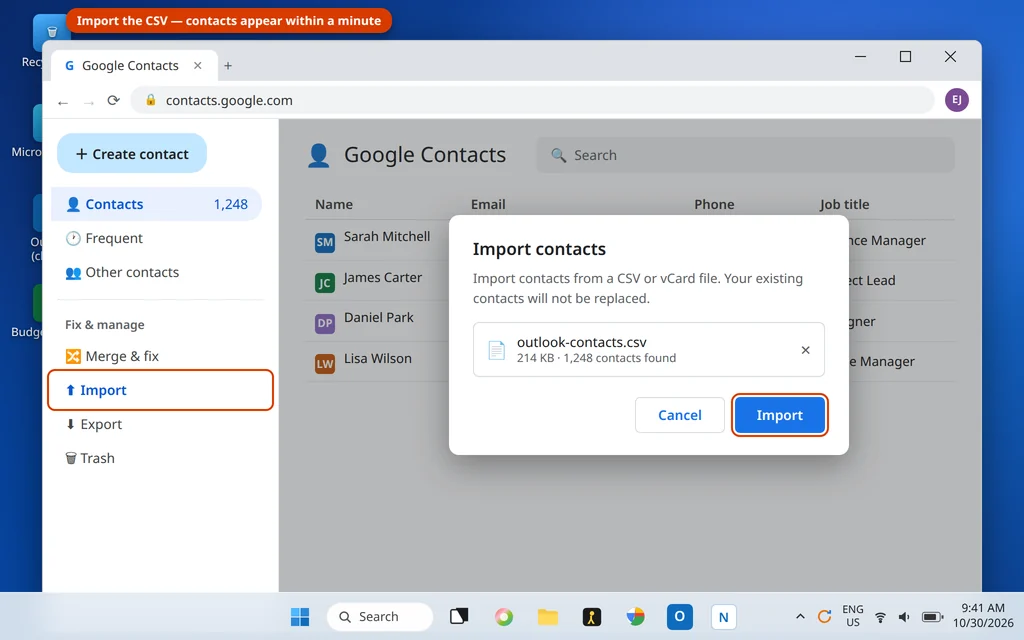Click the Merge & fix shuffle icon

pos(73,356)
